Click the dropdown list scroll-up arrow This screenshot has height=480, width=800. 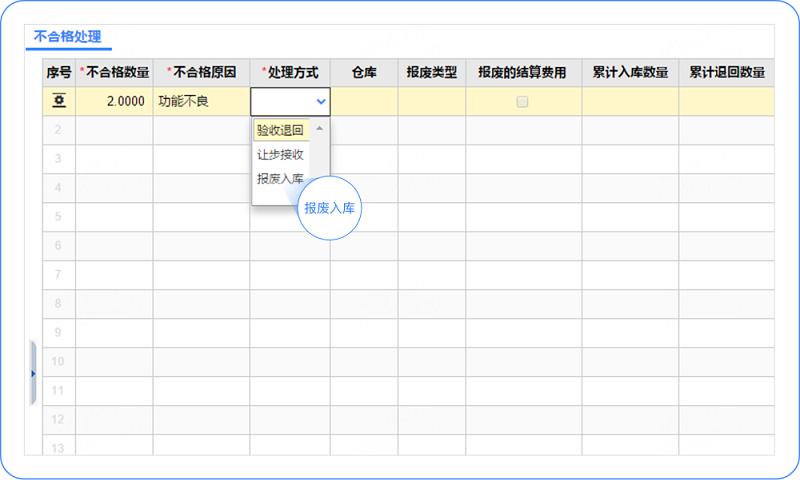pyautogui.click(x=319, y=128)
